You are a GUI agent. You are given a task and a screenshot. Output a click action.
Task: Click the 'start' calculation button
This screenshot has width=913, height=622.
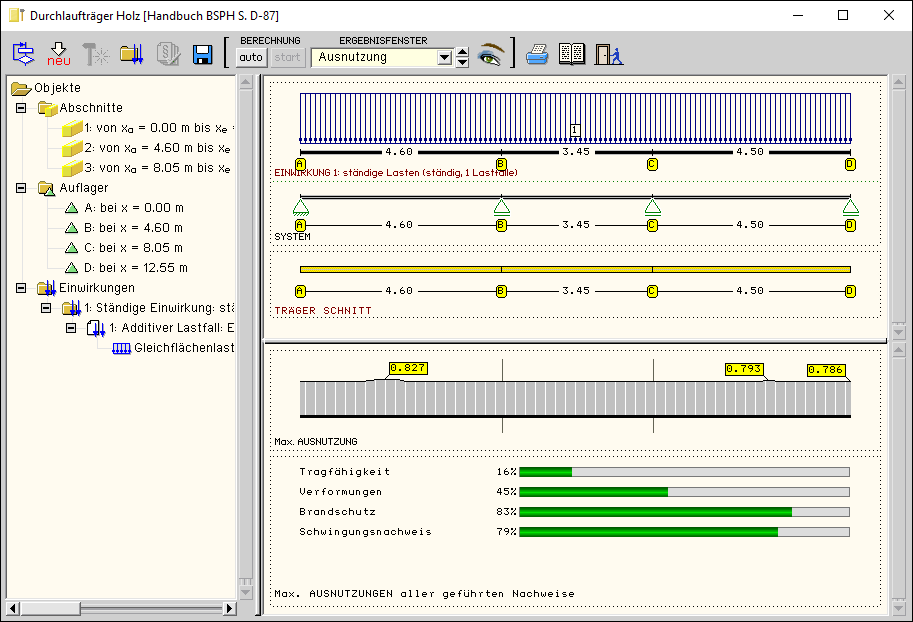tap(287, 57)
